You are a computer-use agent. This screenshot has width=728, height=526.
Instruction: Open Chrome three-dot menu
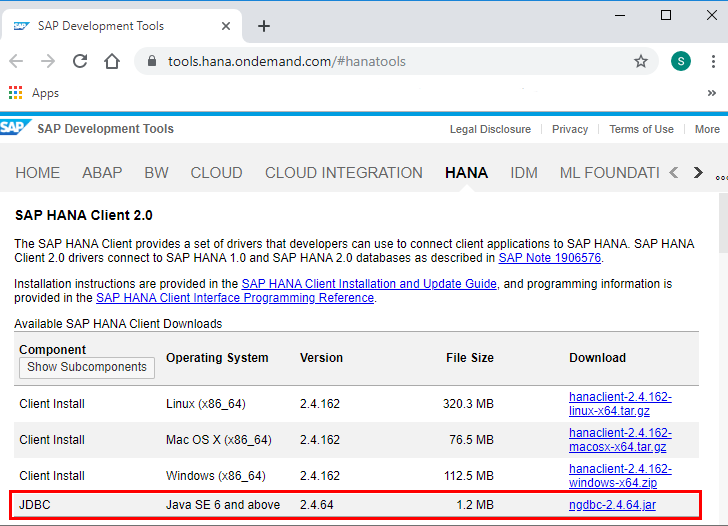click(x=712, y=61)
